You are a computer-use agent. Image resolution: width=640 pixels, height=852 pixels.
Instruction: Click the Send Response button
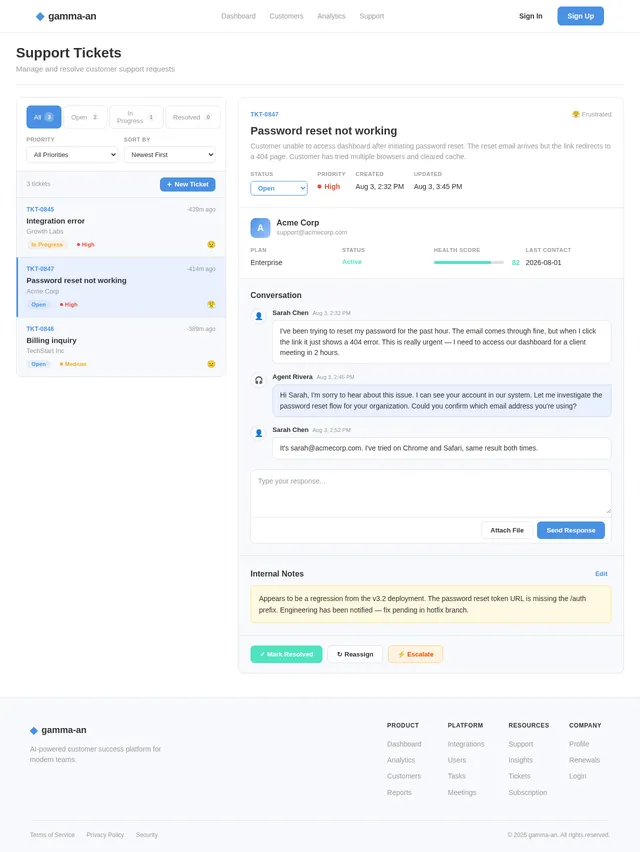click(x=570, y=530)
